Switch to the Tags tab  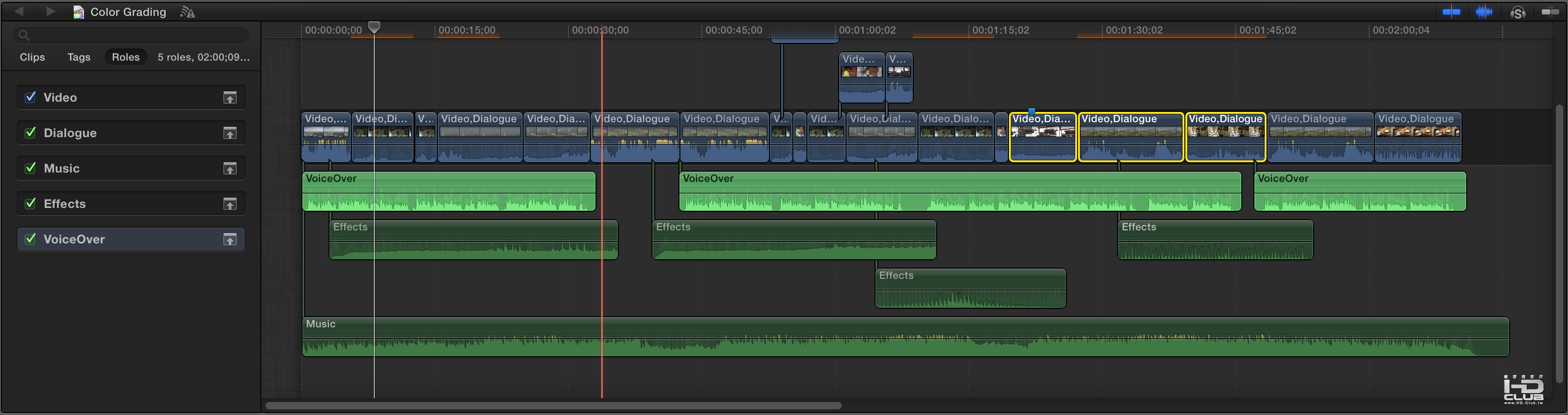pyautogui.click(x=78, y=57)
